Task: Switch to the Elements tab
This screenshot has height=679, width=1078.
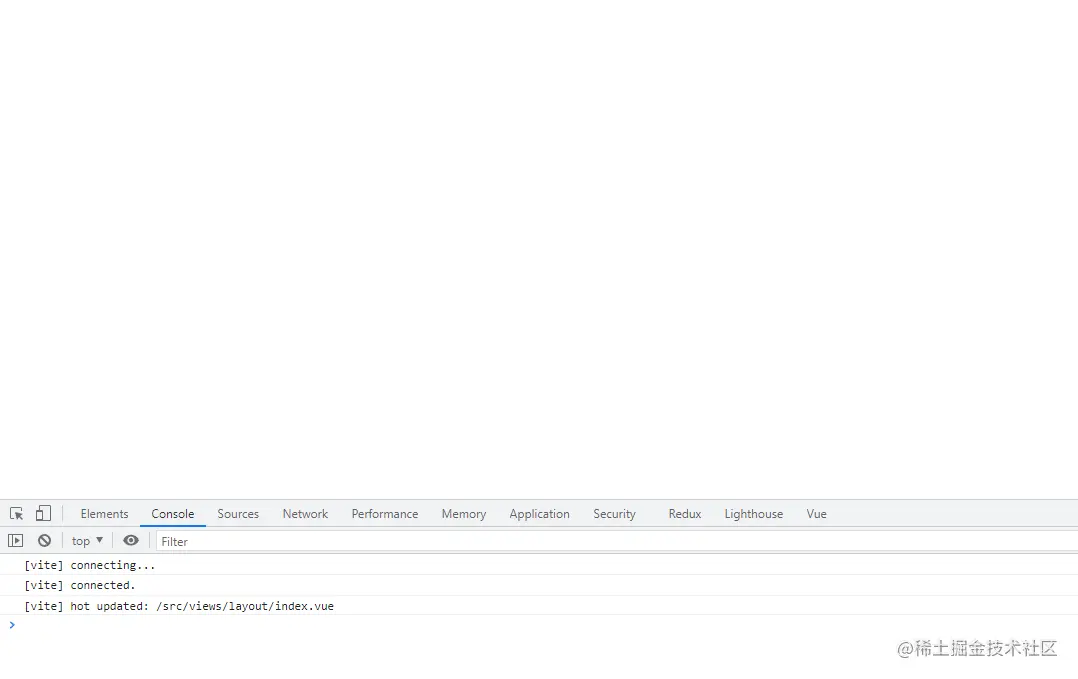Action: pos(104,513)
